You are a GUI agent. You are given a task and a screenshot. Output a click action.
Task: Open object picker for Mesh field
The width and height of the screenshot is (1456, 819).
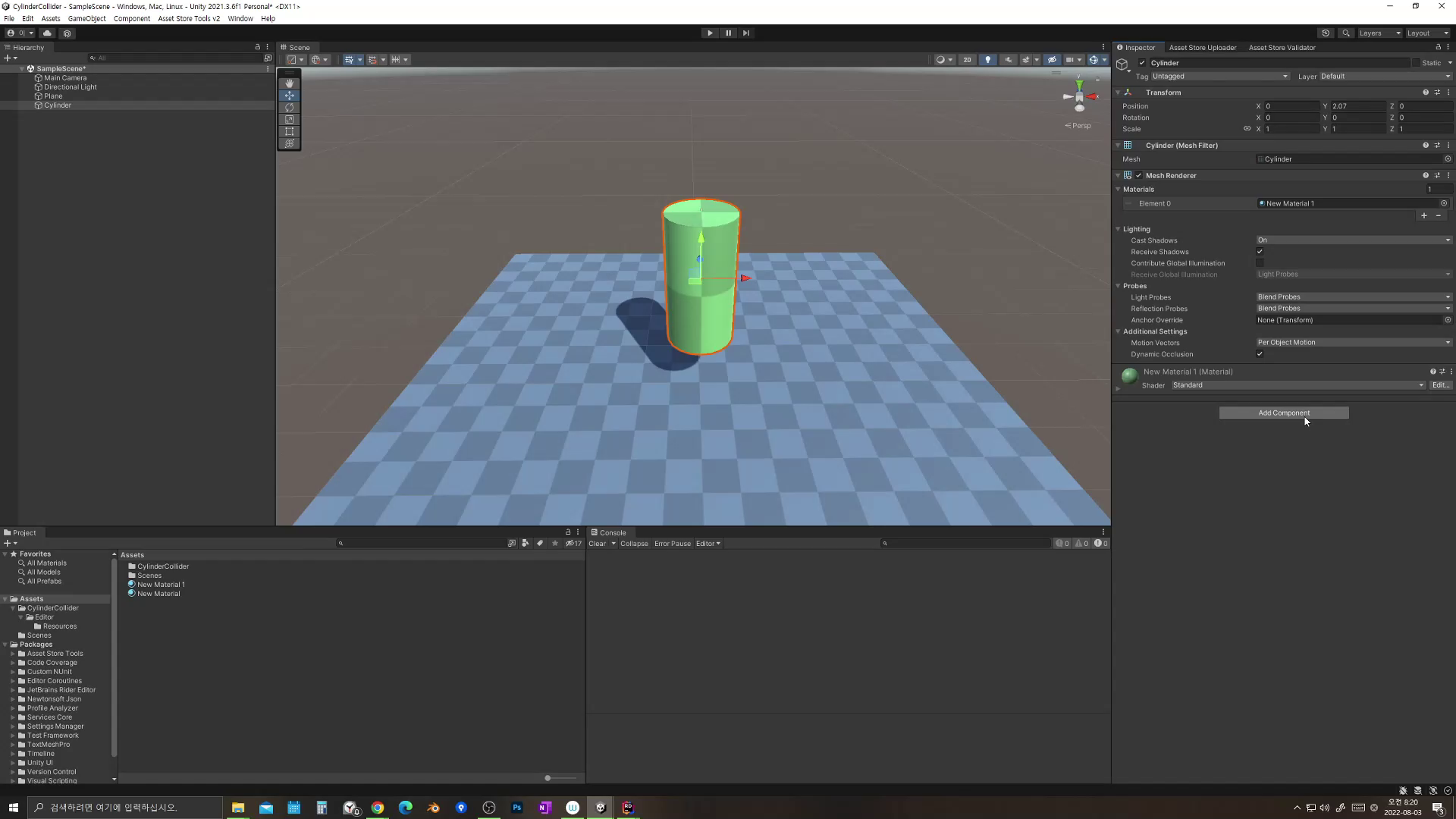[1448, 159]
